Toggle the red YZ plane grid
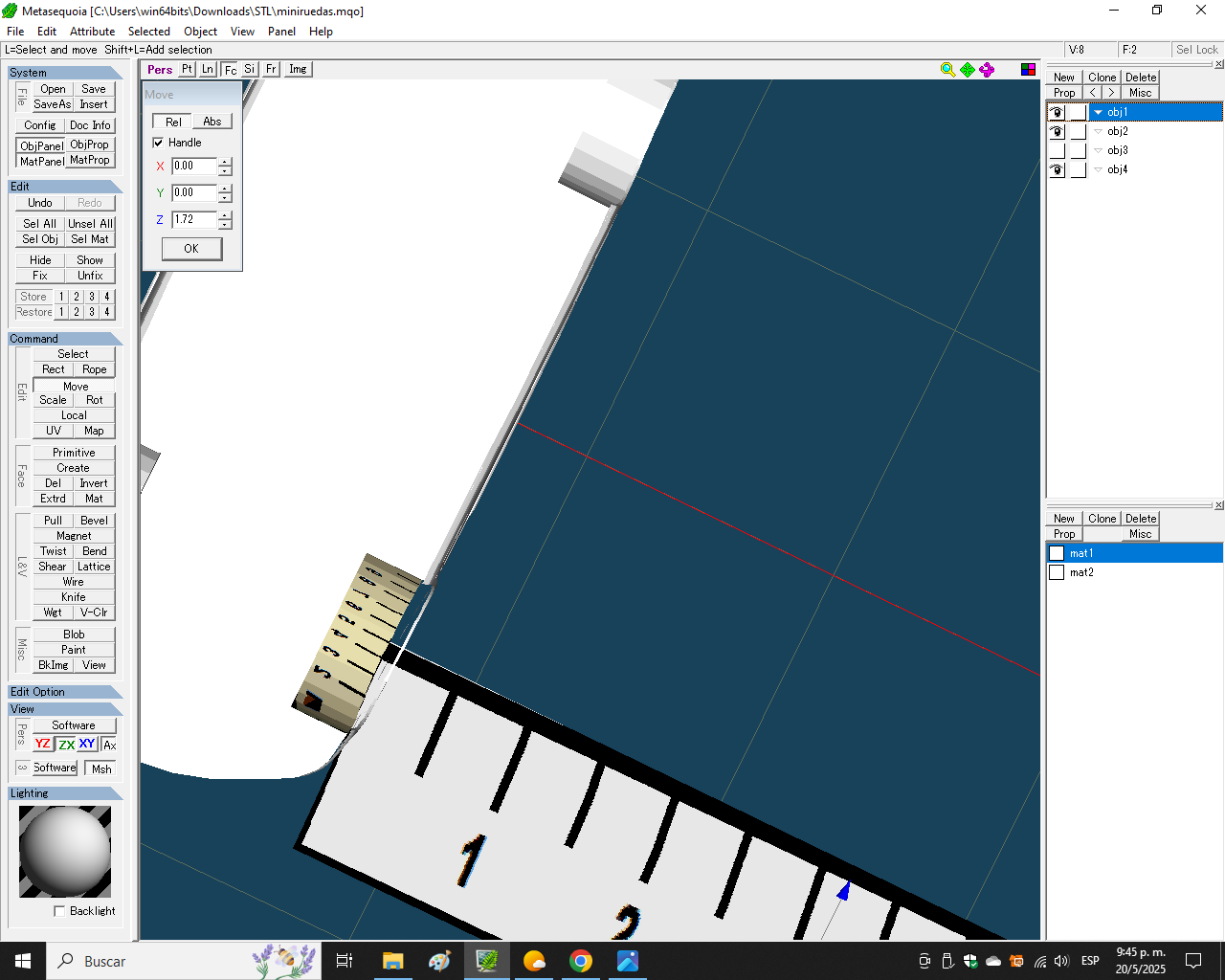 coord(43,745)
